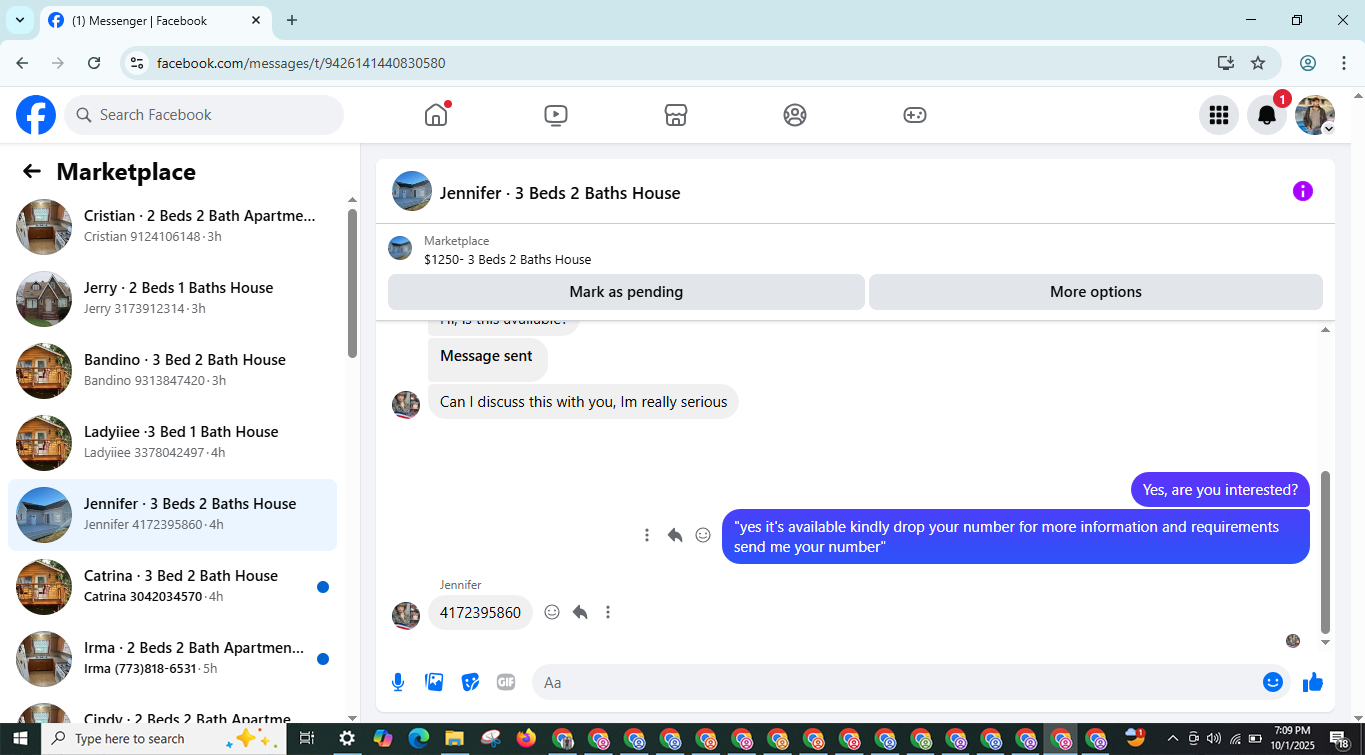Open Bandino 3 Bed 2 Bath House chat
This screenshot has height=755, width=1365.
click(x=172, y=371)
